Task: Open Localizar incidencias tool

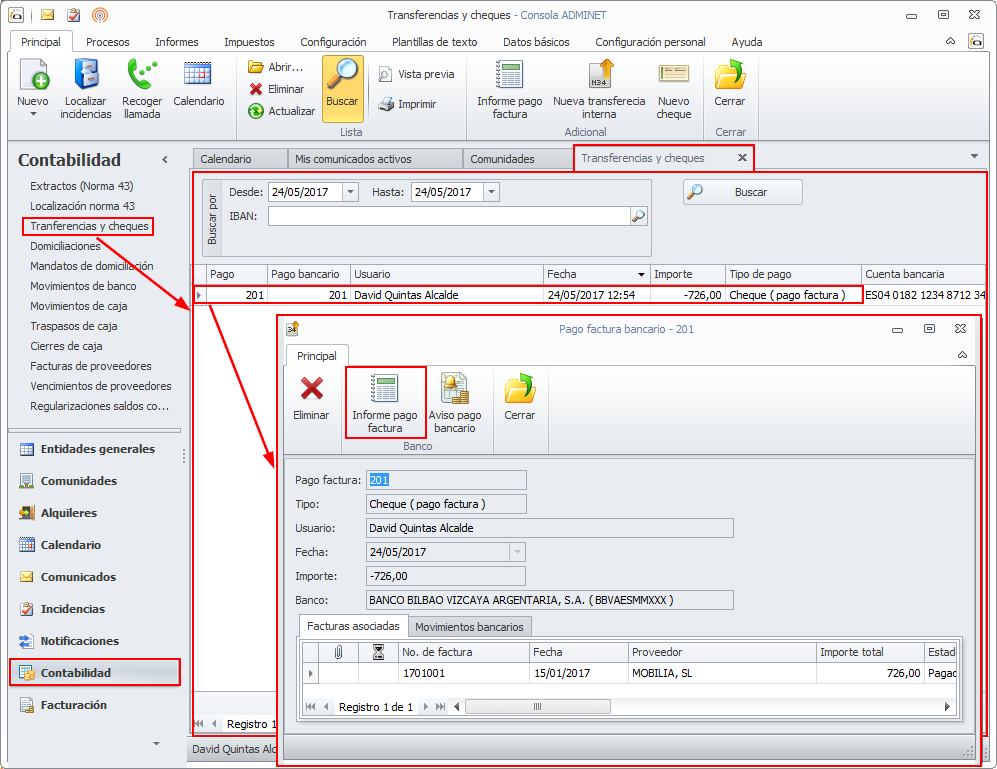Action: pos(86,88)
